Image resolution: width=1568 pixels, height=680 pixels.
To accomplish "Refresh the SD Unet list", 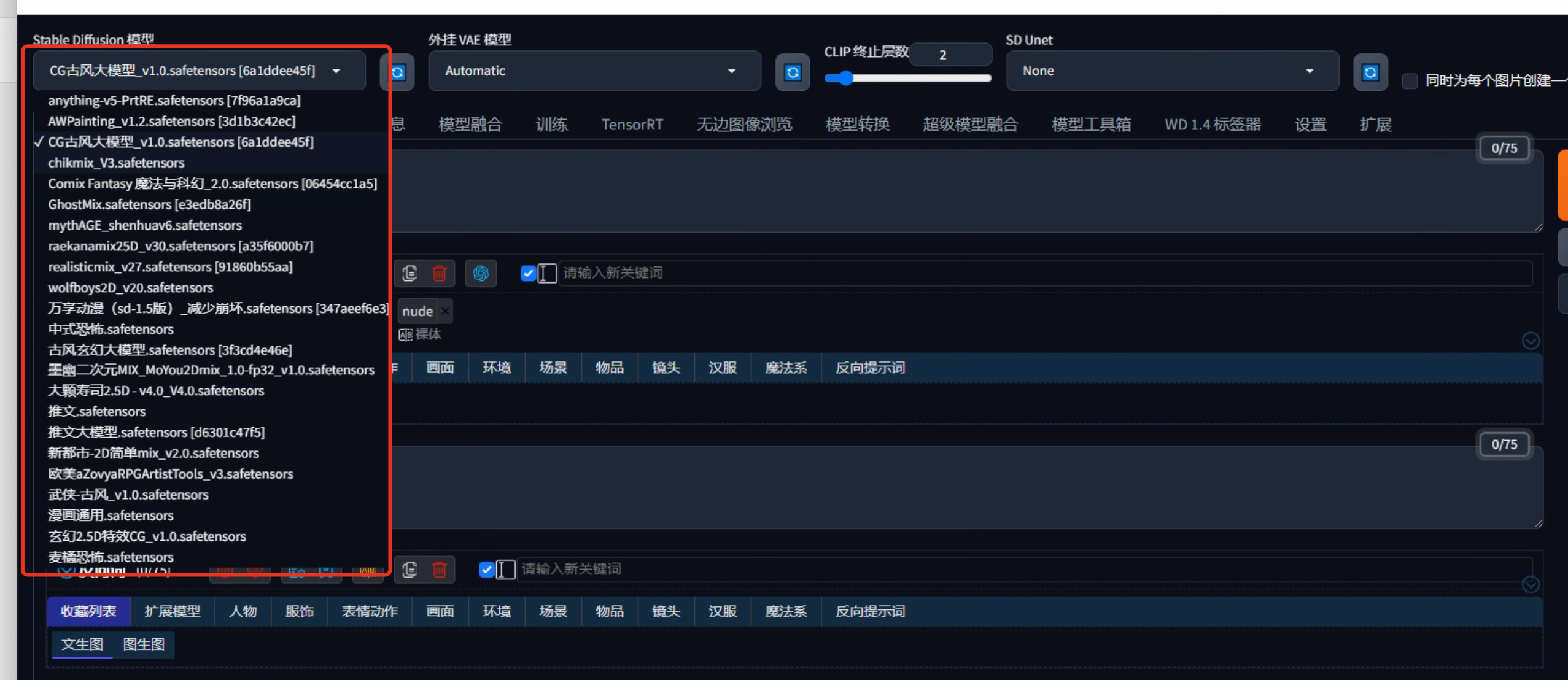I will point(1370,72).
